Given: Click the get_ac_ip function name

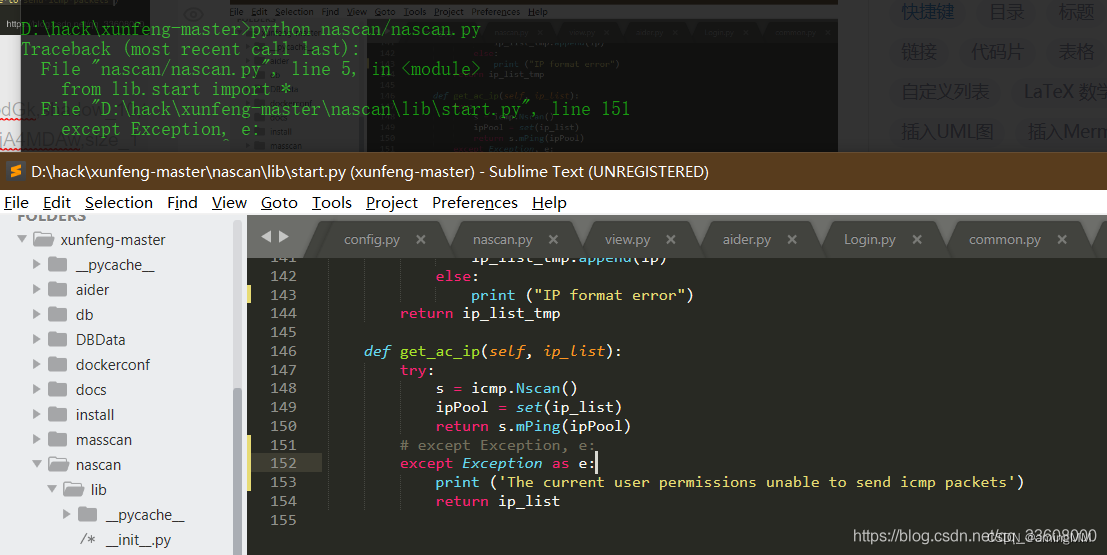Looking at the screenshot, I should click(x=440, y=351).
